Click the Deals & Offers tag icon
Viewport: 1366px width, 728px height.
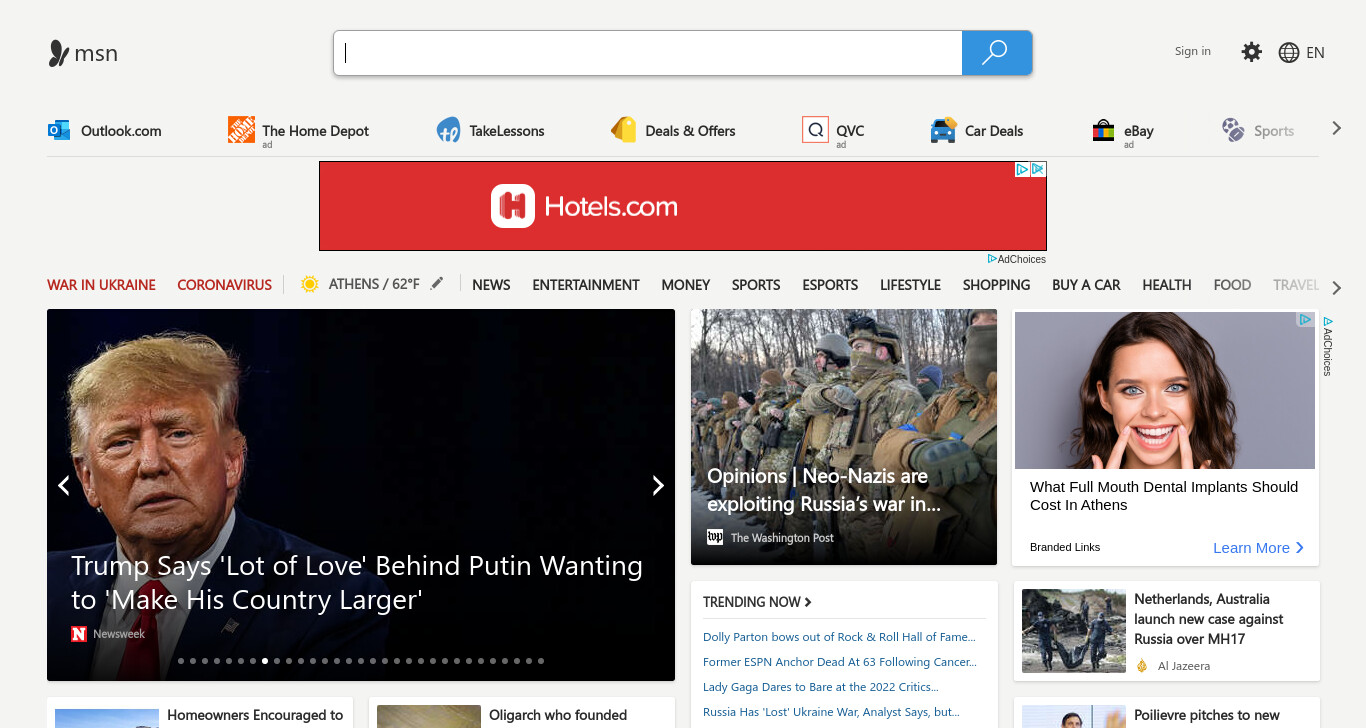click(x=624, y=130)
